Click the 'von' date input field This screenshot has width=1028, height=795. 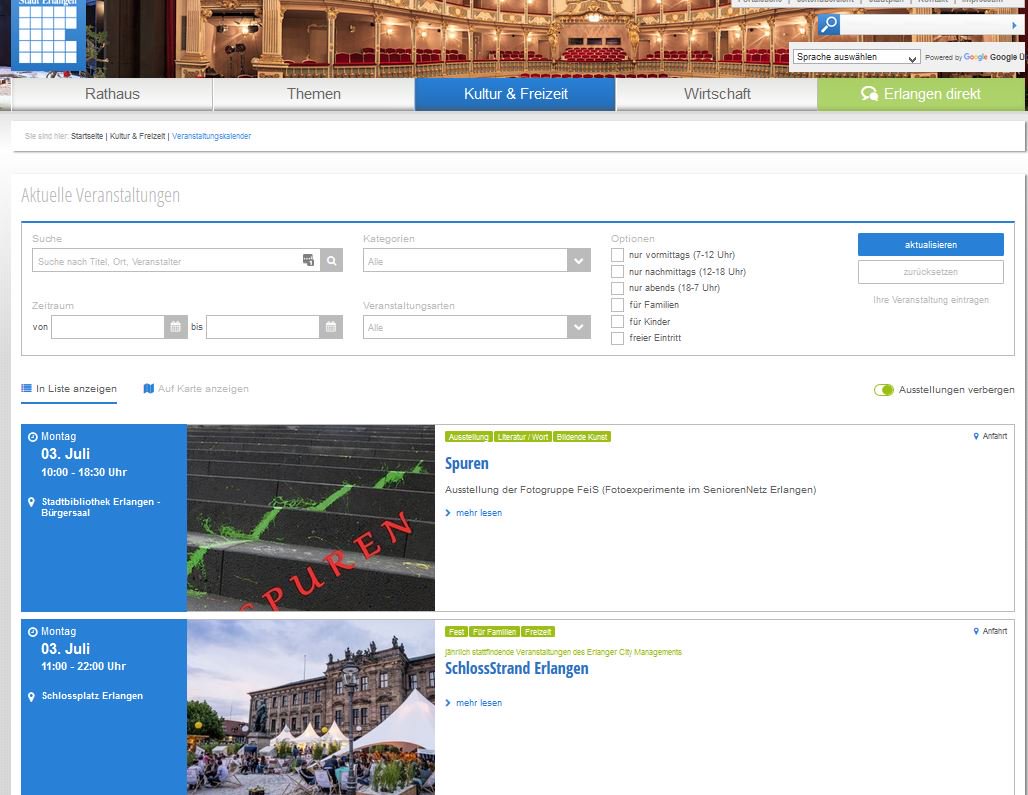(108, 327)
